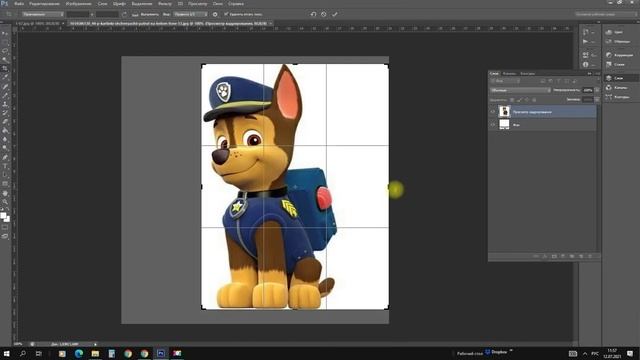Open the crop aspect ratio preset dropdown
Screen dimensions: 640x360
point(42,14)
